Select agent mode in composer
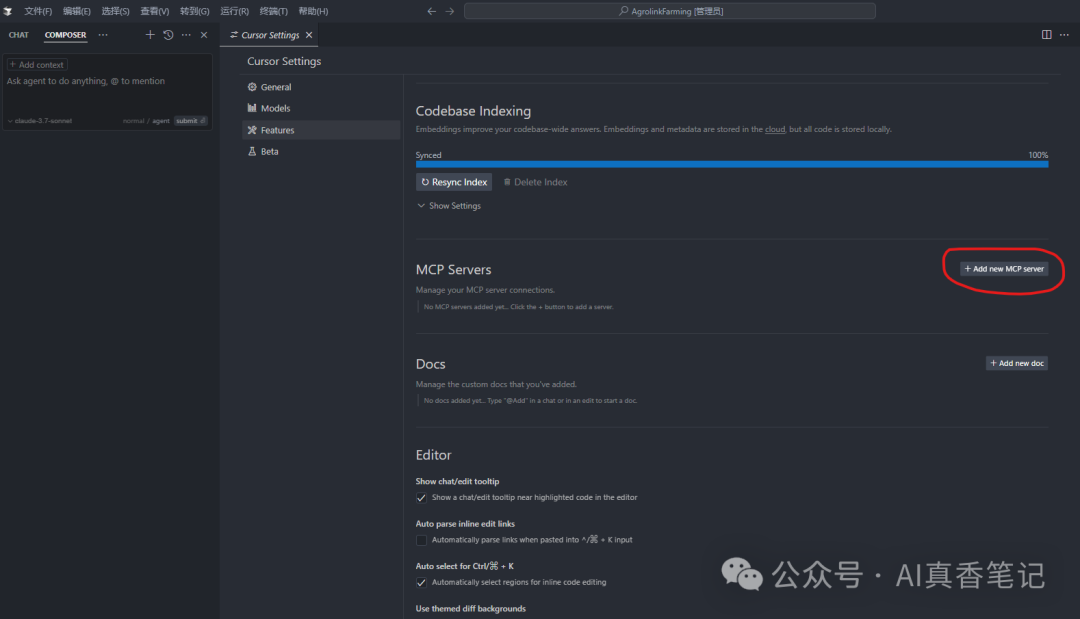The width and height of the screenshot is (1080, 619). click(160, 121)
